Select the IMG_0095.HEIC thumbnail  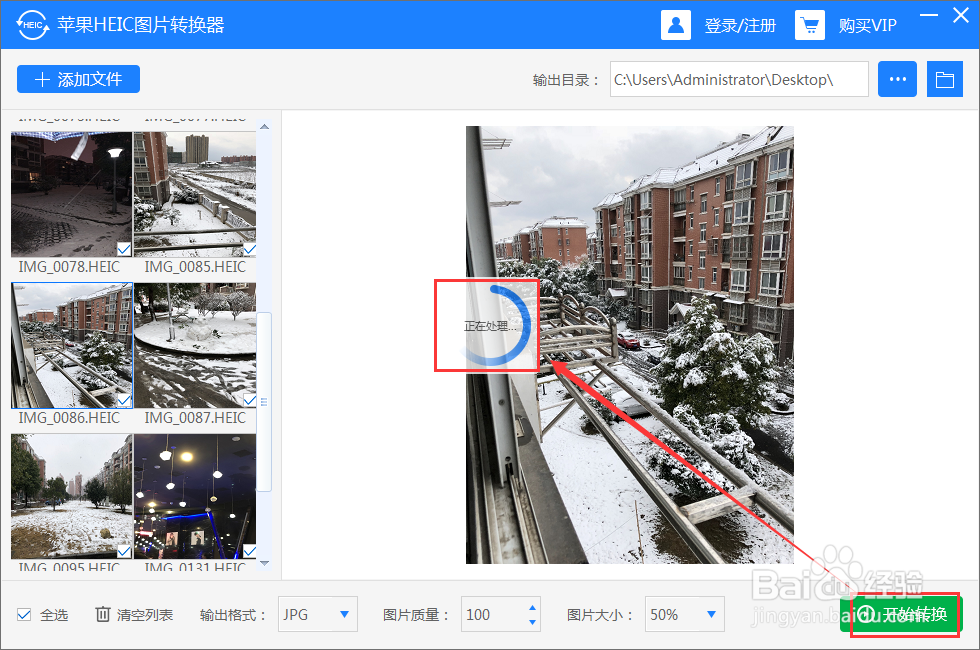[x=70, y=496]
